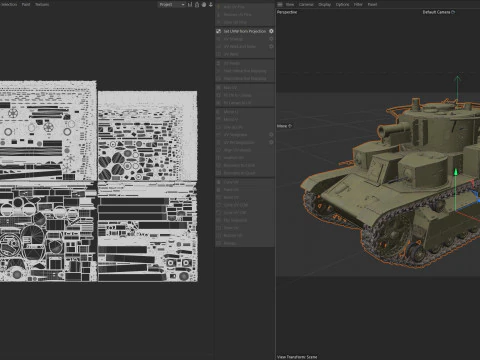Click the Boundary to Quad command
480x360 pixels.
(239, 173)
